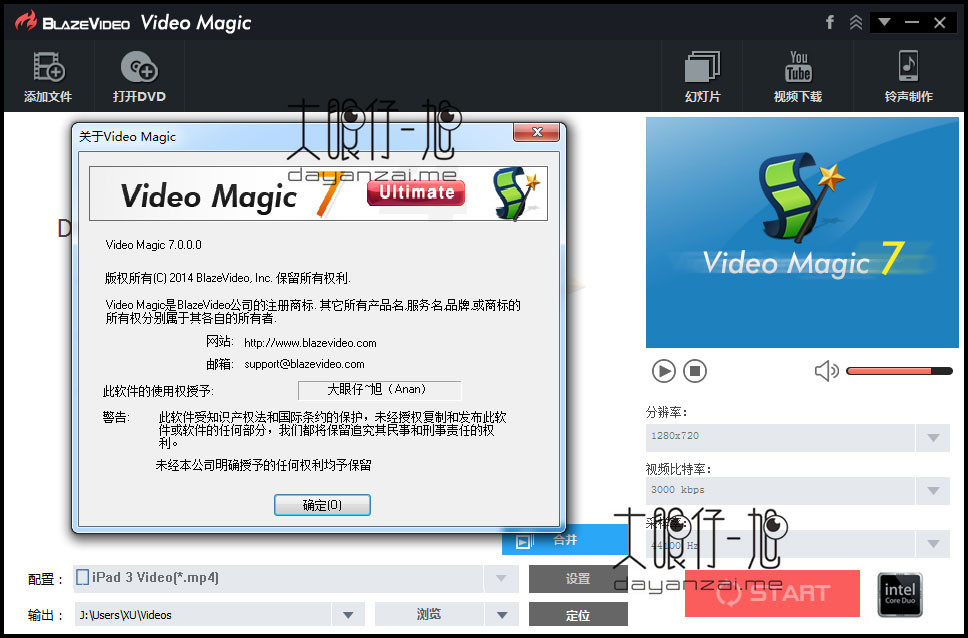This screenshot has width=968, height=638.
Task: Click the support@blazevideo.com email text
Action: (304, 364)
